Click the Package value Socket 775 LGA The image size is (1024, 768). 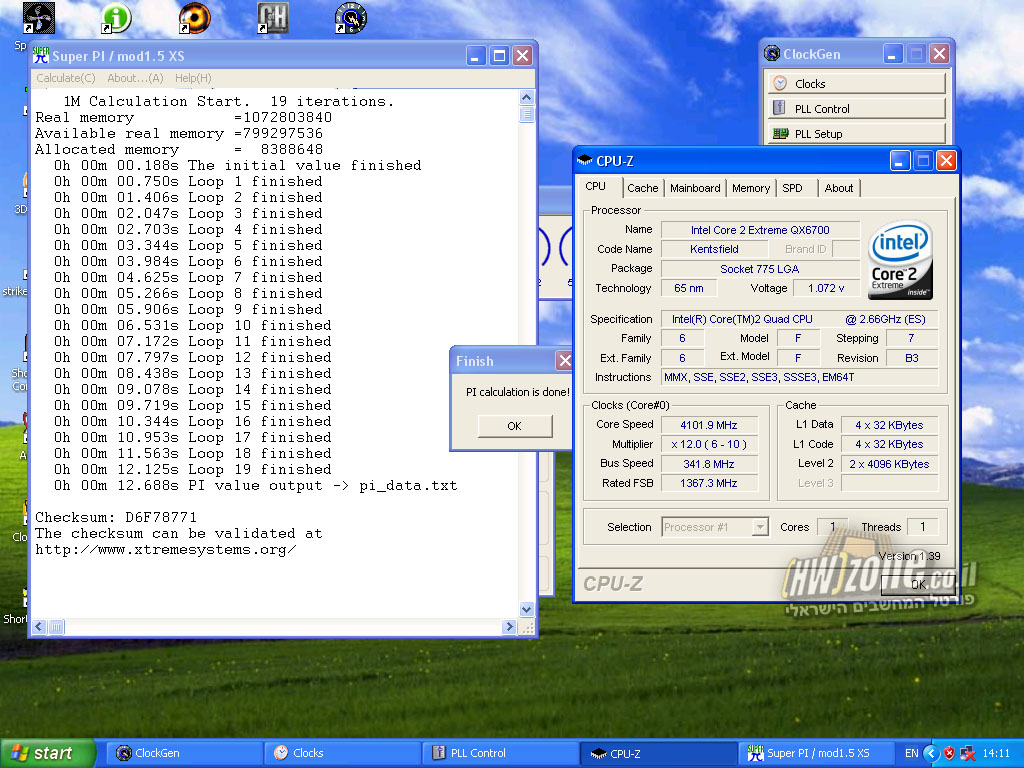tap(760, 268)
